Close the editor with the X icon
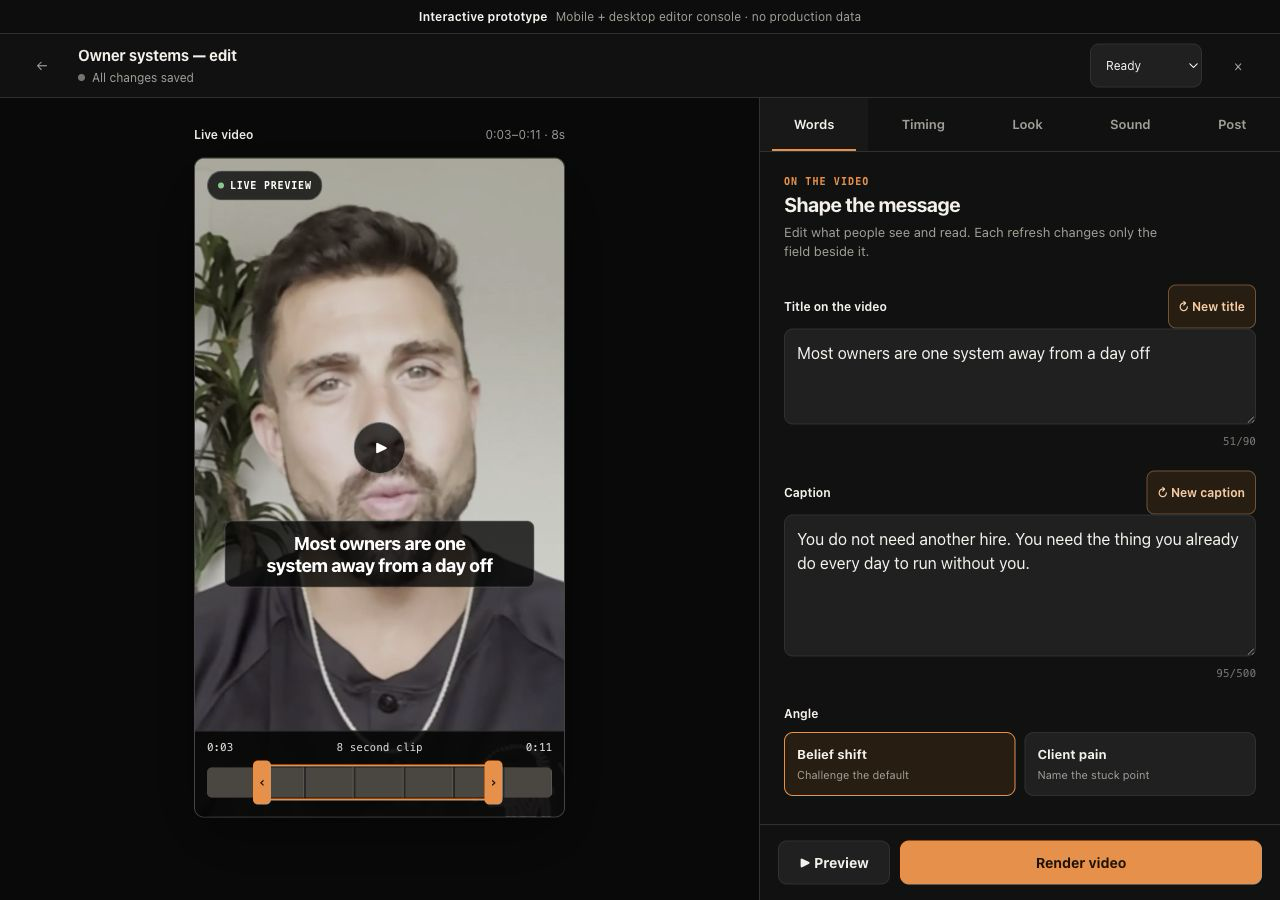This screenshot has width=1280, height=900. tap(1238, 66)
